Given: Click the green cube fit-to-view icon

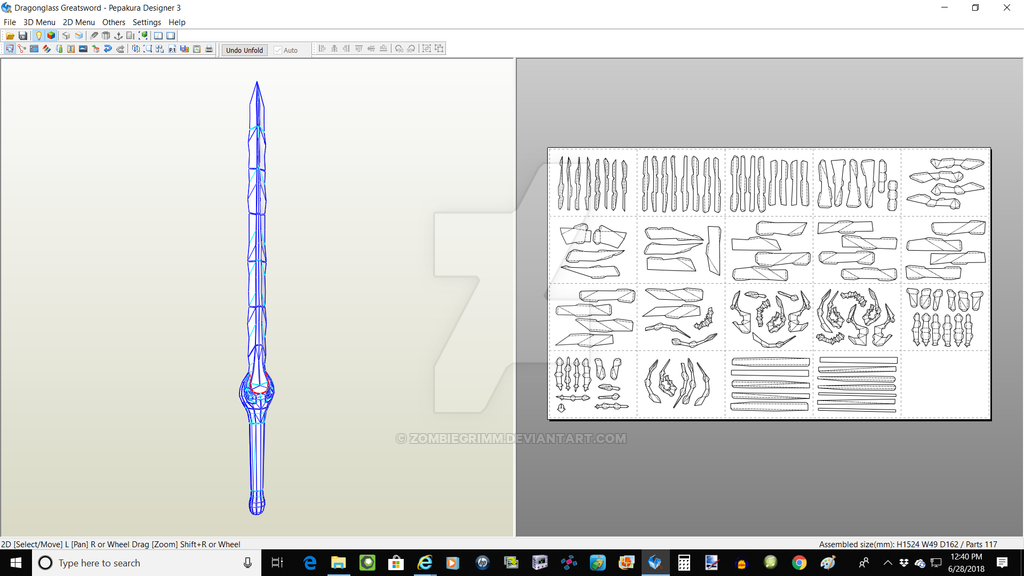Looking at the screenshot, I should pyautogui.click(x=144, y=36).
